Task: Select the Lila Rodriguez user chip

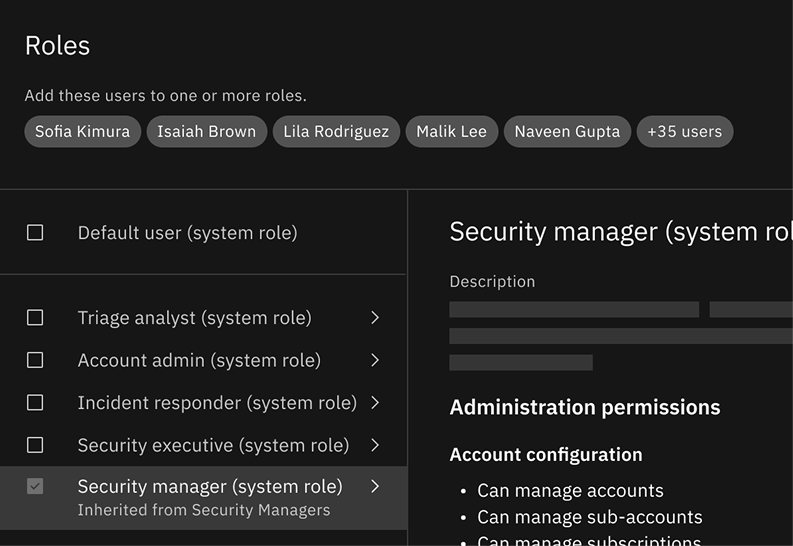Action: (336, 131)
